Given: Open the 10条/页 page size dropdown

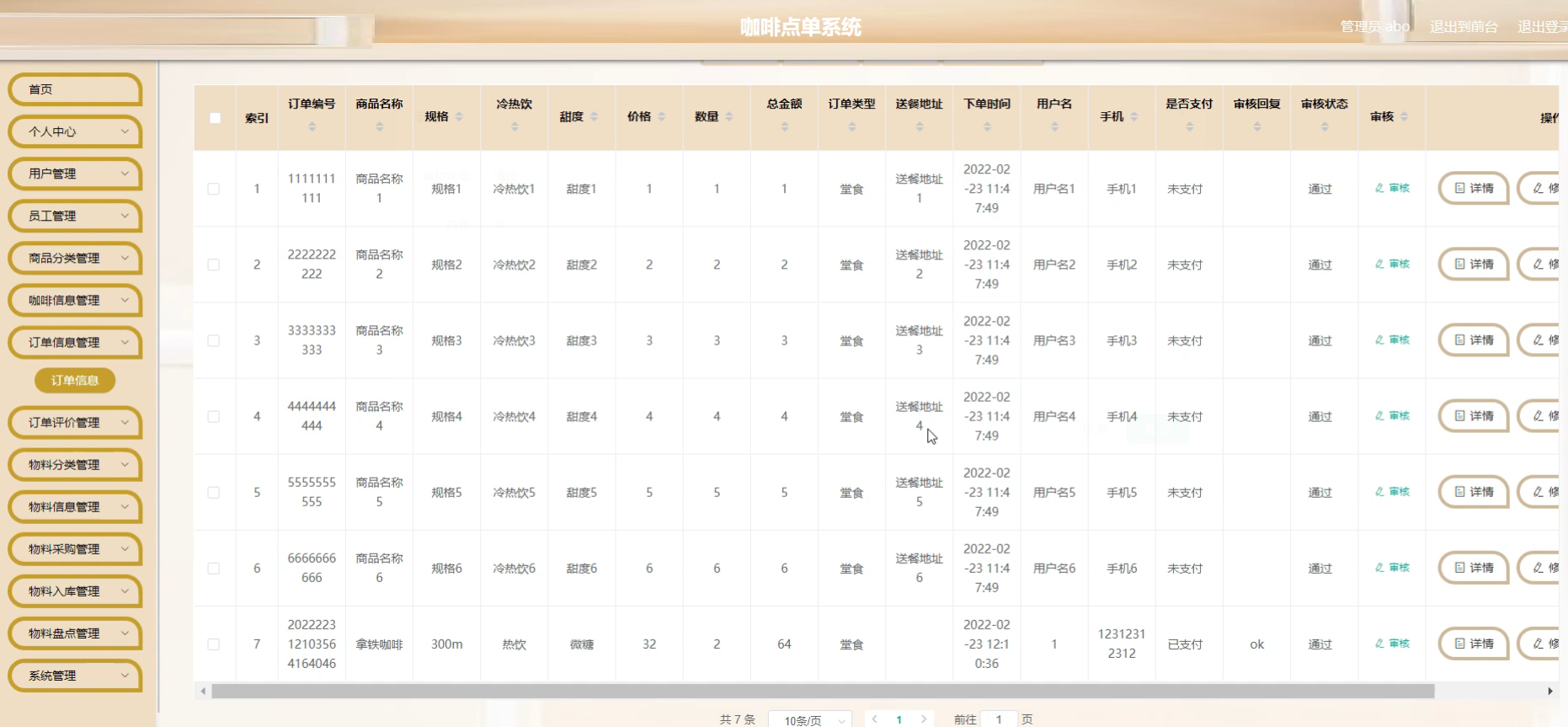Looking at the screenshot, I should (x=810, y=720).
